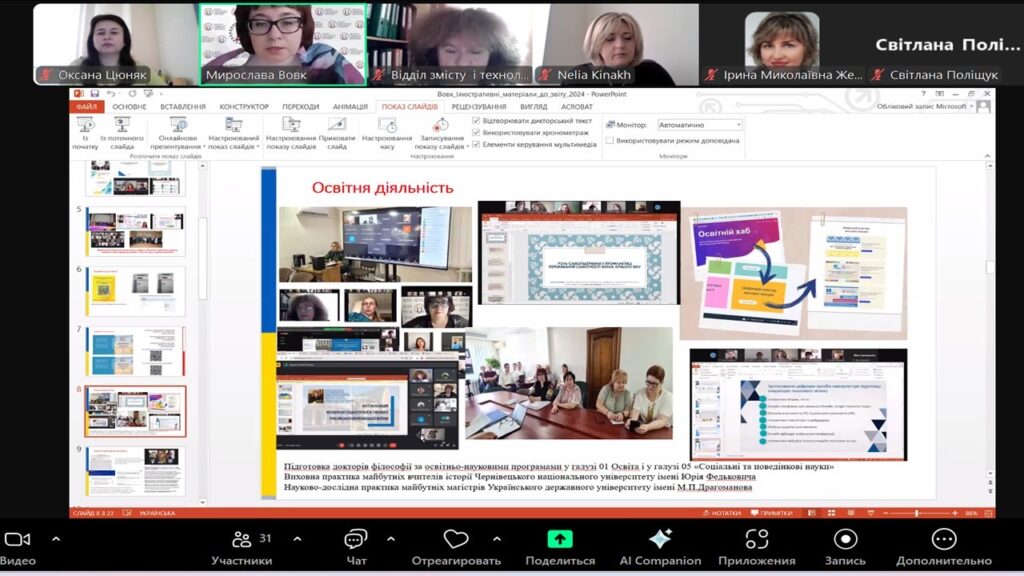Switch to the АНІМАЦІЯ ribbon tab
Image resolution: width=1024 pixels, height=576 pixels.
pos(350,107)
